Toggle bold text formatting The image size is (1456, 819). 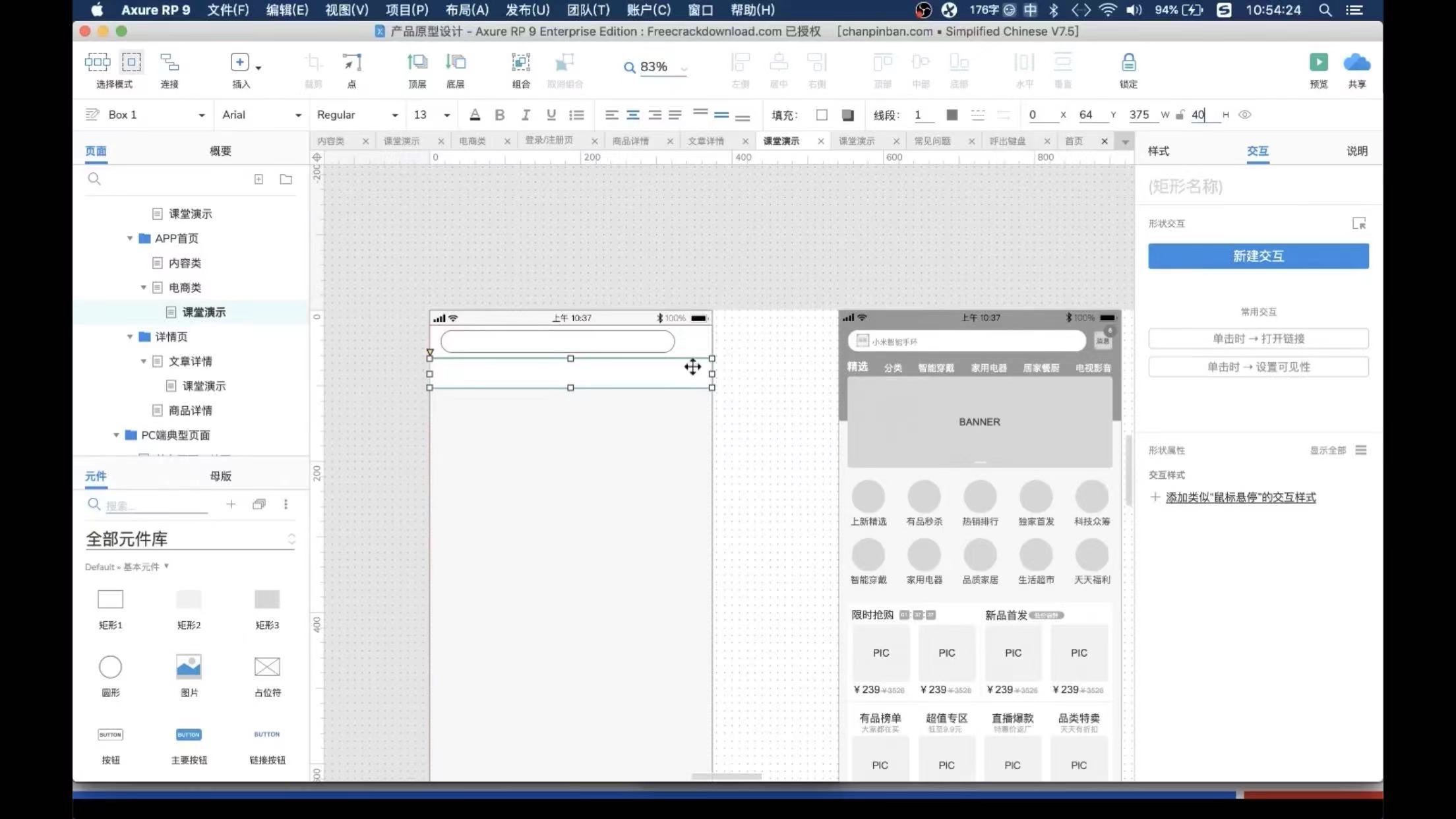499,115
